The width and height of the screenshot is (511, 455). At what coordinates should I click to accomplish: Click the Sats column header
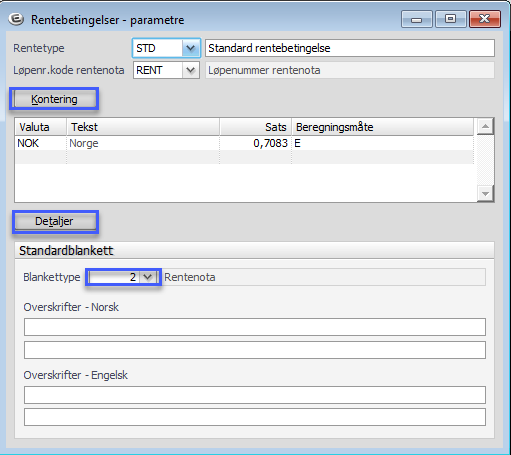[256, 127]
